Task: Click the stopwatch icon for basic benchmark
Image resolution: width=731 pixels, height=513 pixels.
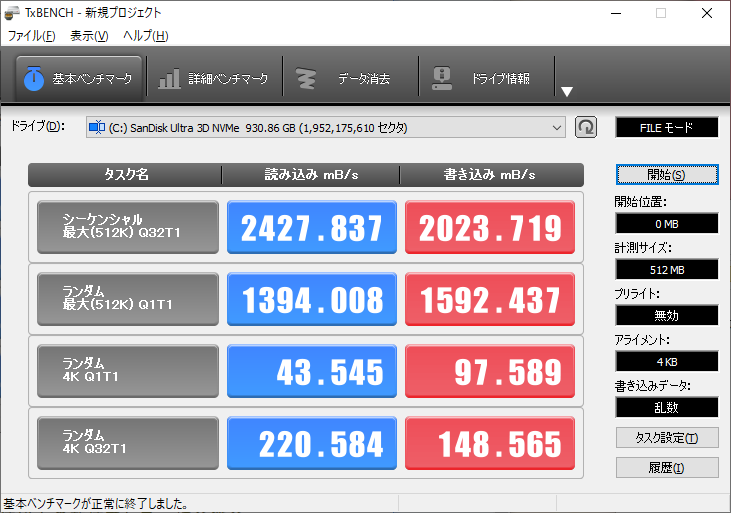Action: (x=33, y=78)
